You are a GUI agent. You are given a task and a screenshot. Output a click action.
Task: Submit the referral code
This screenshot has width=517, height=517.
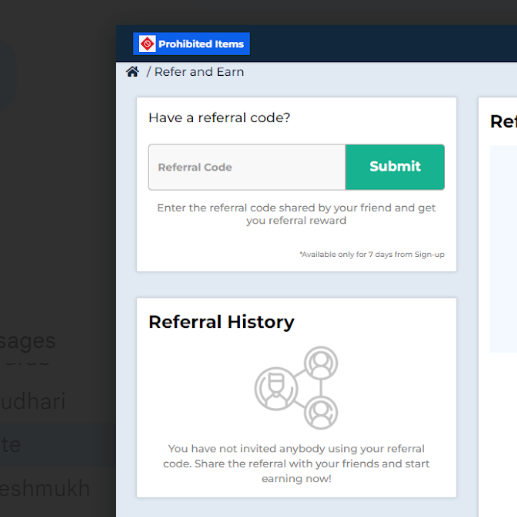395,167
